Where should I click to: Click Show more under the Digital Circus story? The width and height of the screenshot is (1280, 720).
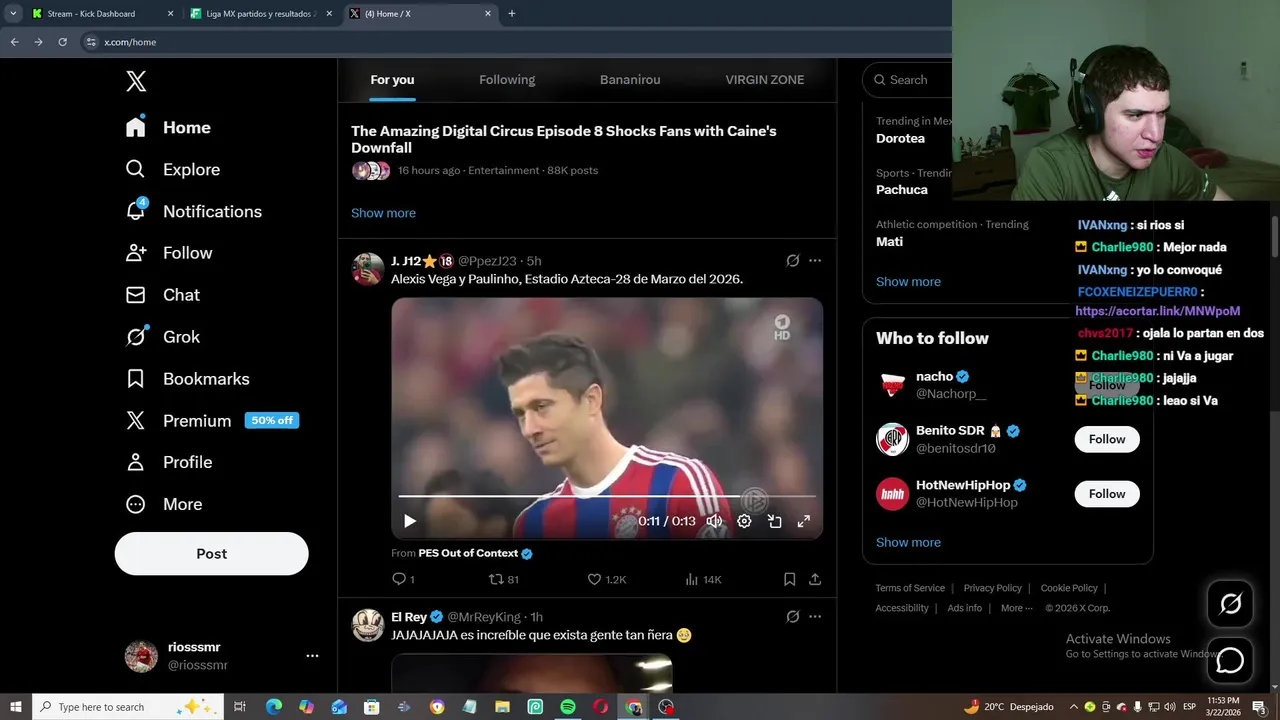(383, 213)
